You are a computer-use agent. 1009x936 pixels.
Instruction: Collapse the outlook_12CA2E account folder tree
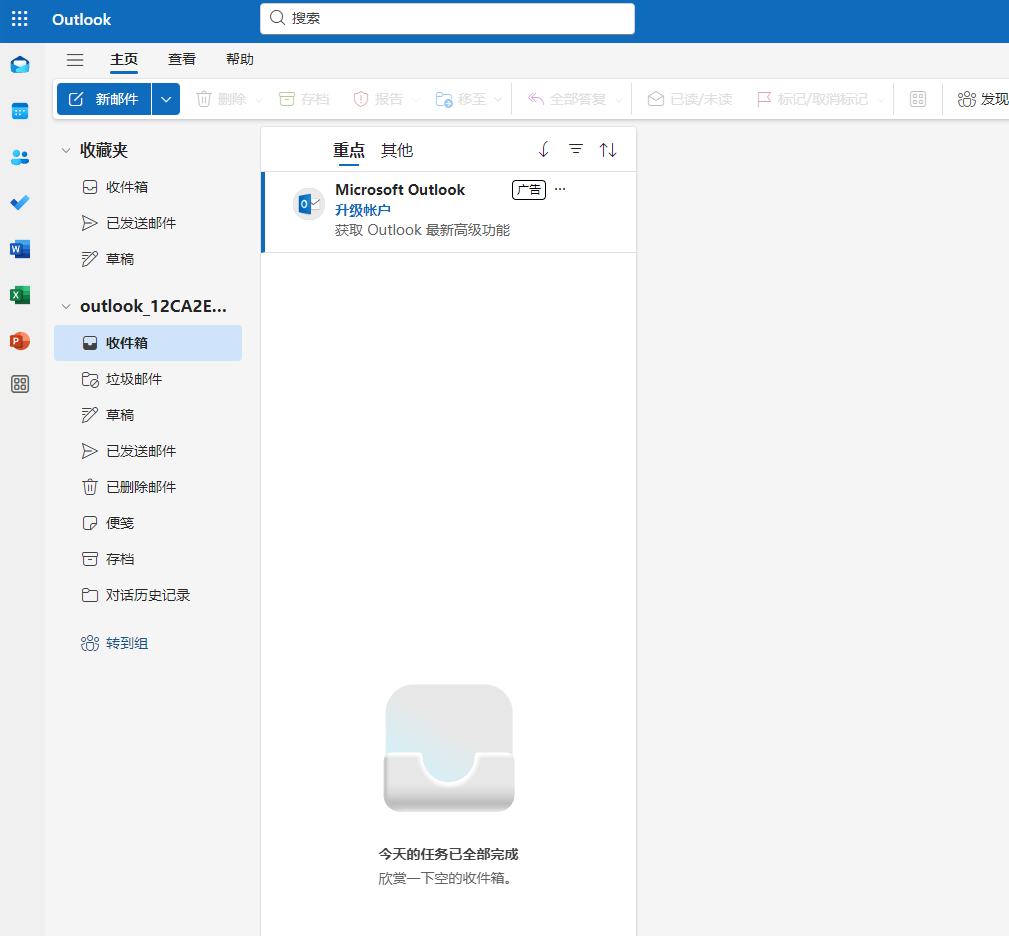click(x=66, y=307)
